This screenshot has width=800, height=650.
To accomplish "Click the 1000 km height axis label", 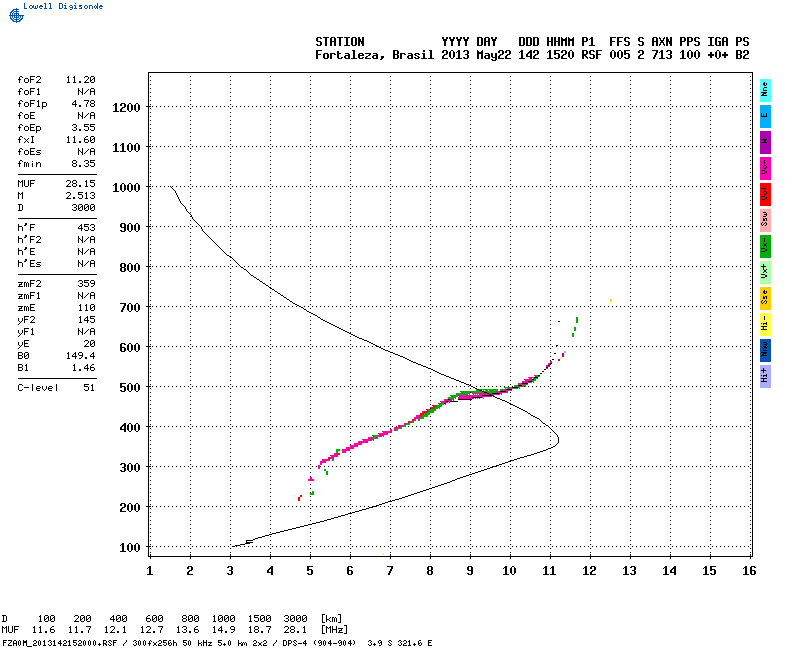I will [126, 187].
